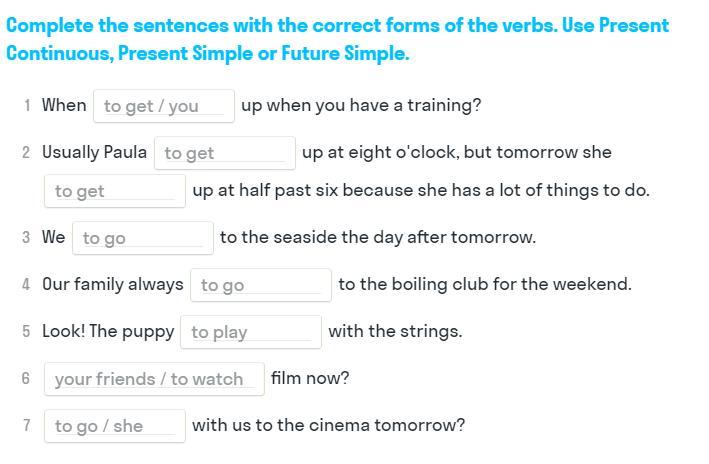The image size is (709, 464).
Task: Click the number 7 sentence marker
Action: (27, 426)
